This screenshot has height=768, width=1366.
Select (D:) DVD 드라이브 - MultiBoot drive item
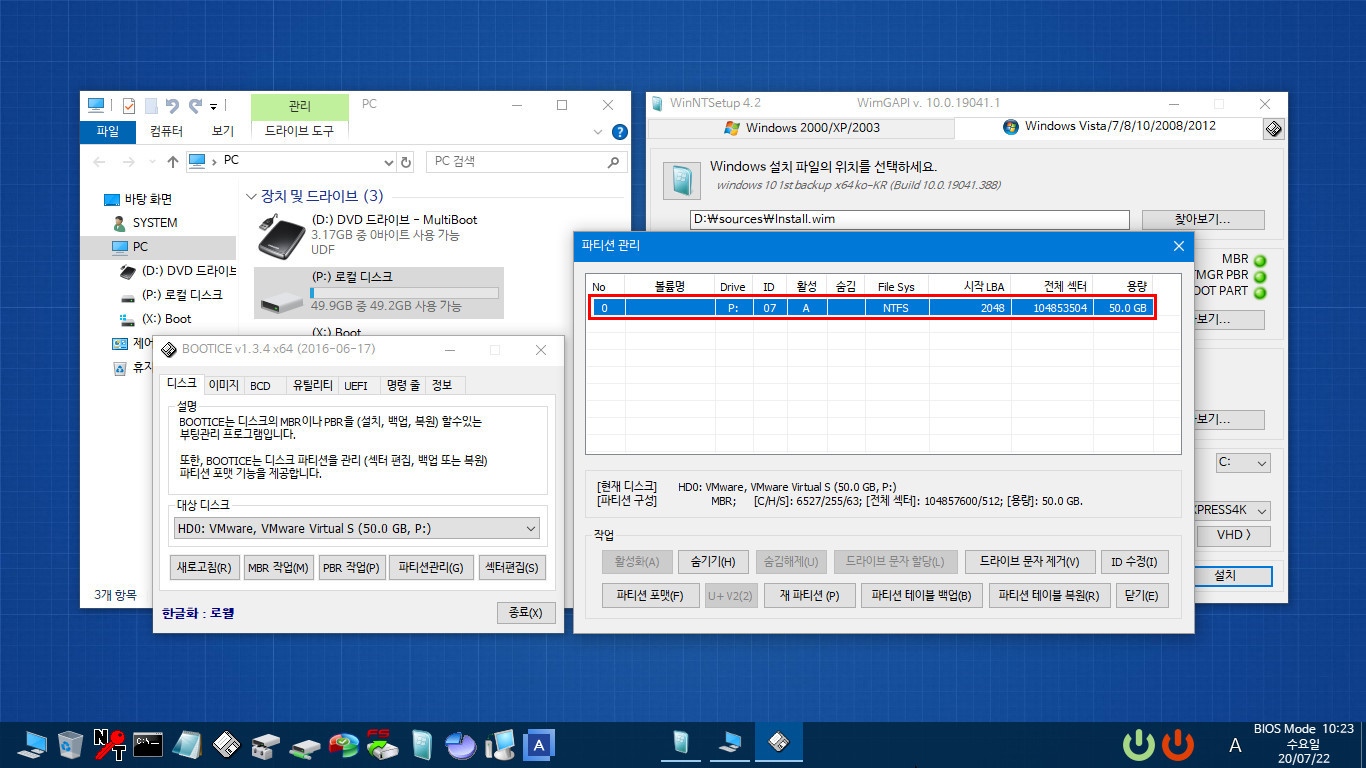pyautogui.click(x=380, y=234)
